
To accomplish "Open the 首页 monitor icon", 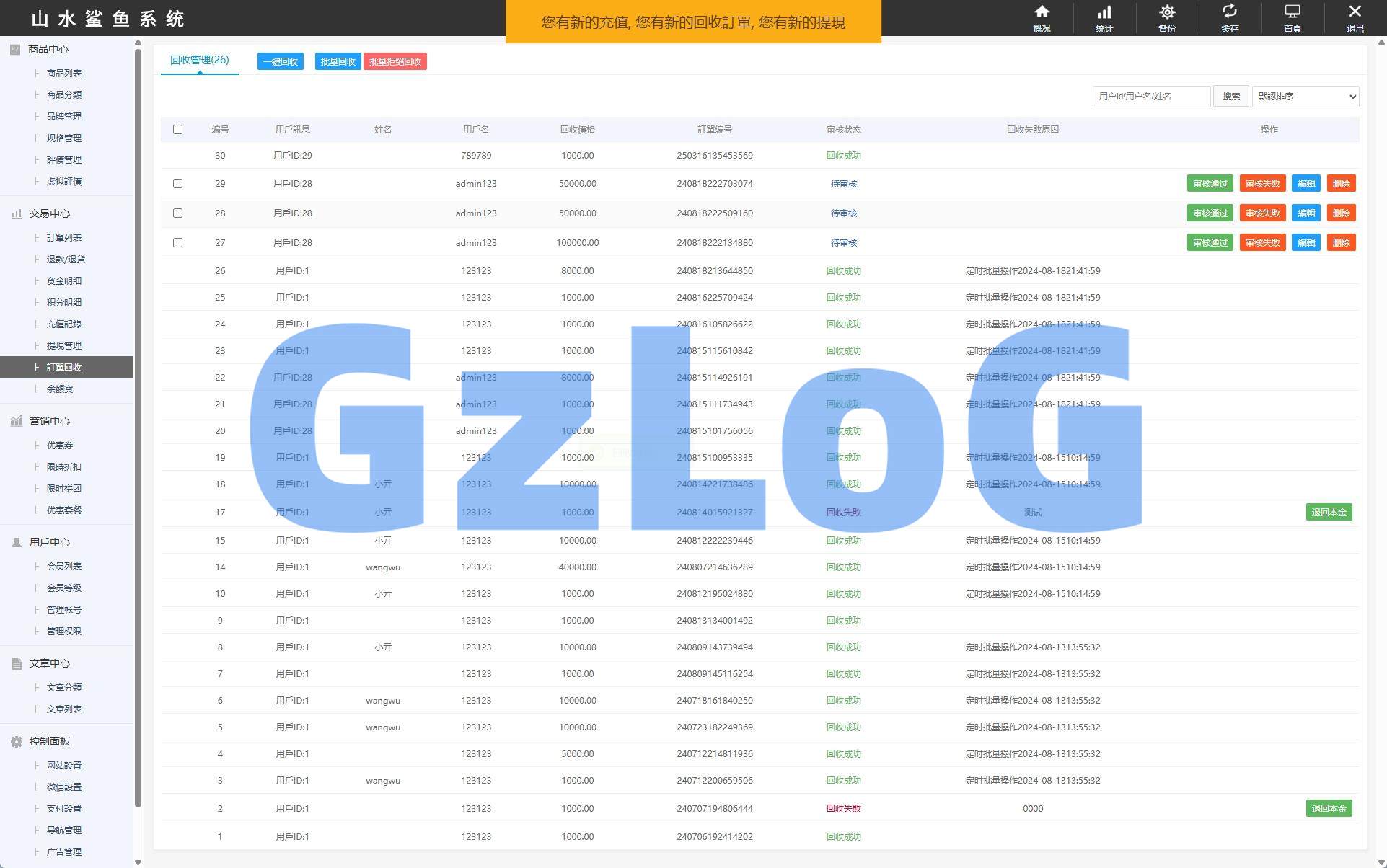I will tap(1293, 12).
